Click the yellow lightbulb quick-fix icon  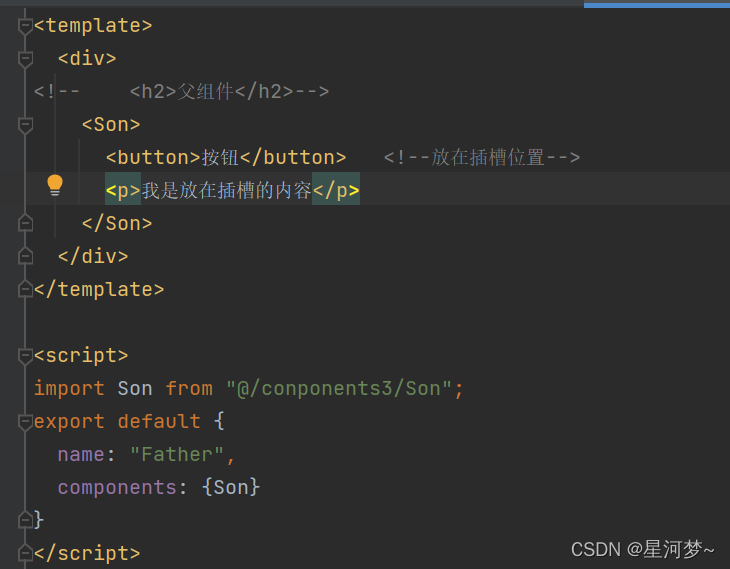point(55,185)
